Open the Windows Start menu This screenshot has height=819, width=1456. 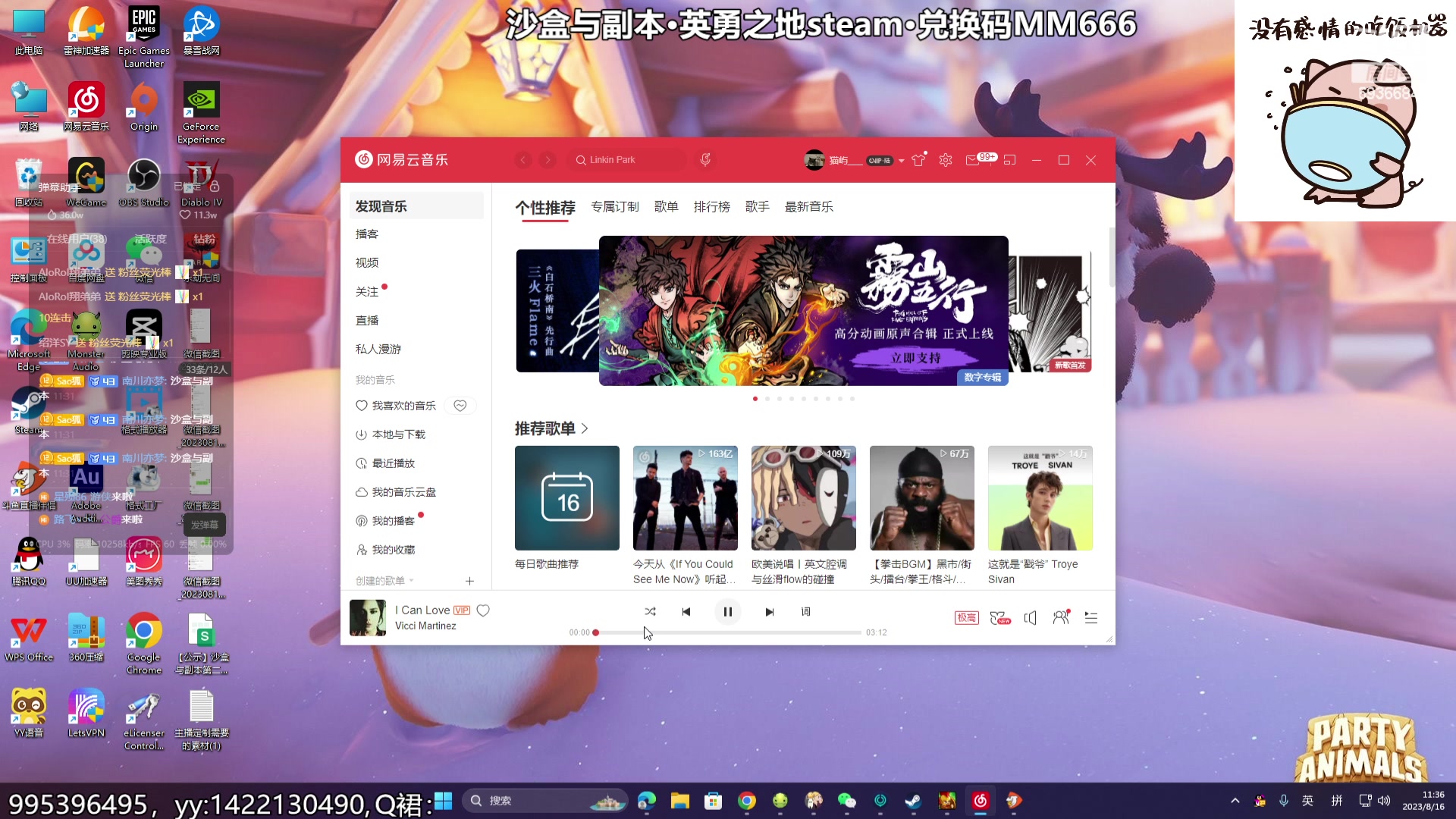(x=444, y=801)
